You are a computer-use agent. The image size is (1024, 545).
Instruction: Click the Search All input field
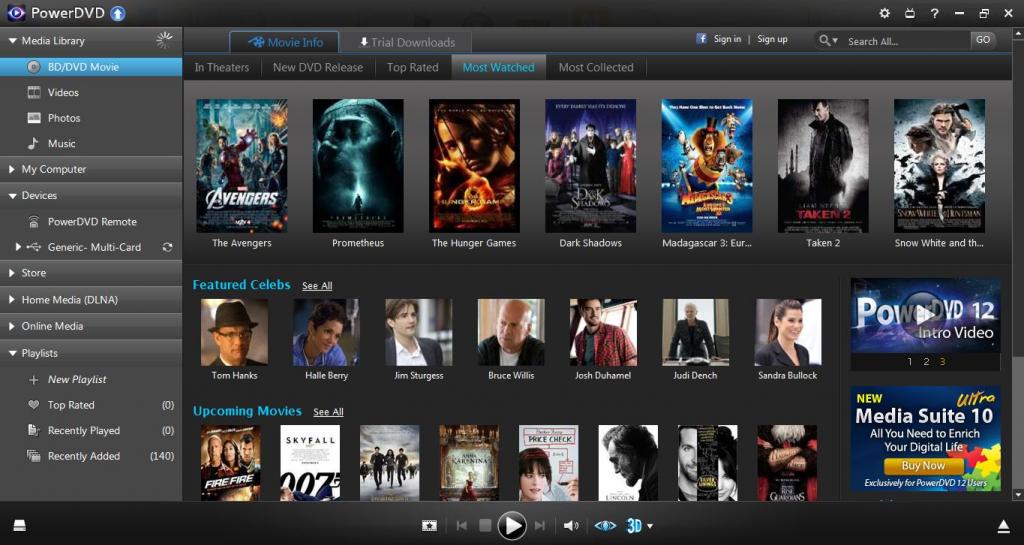point(906,41)
